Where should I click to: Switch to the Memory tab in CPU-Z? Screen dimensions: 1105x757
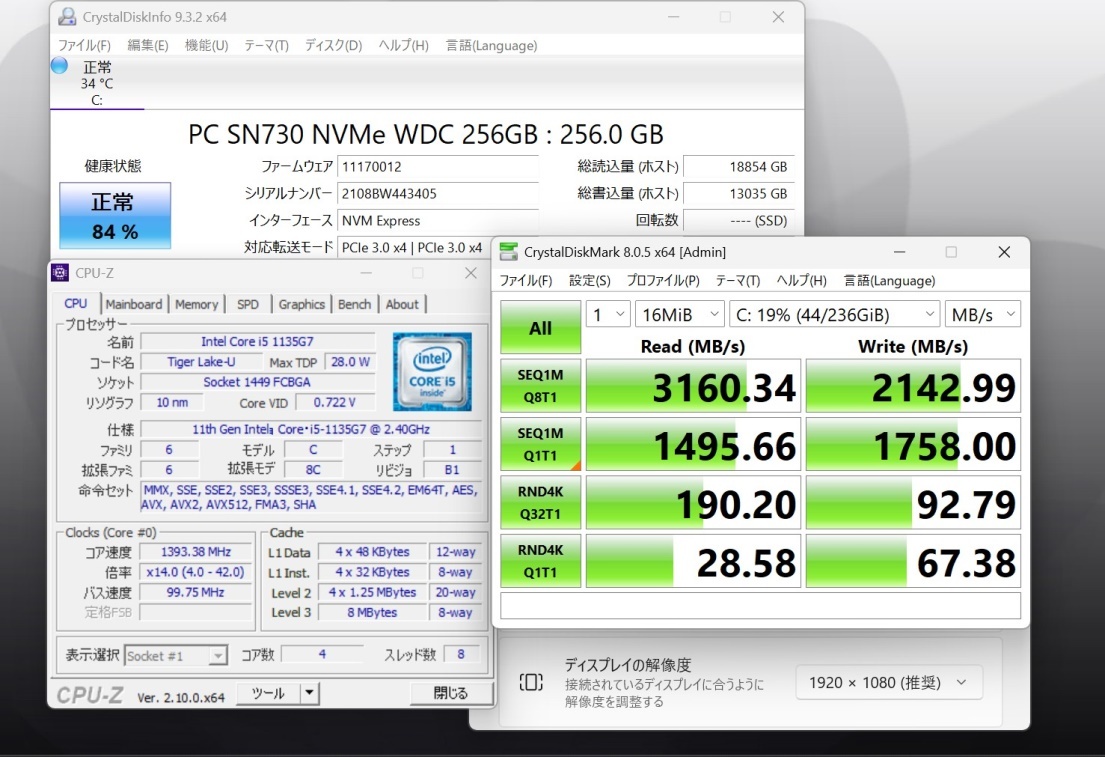click(x=197, y=304)
